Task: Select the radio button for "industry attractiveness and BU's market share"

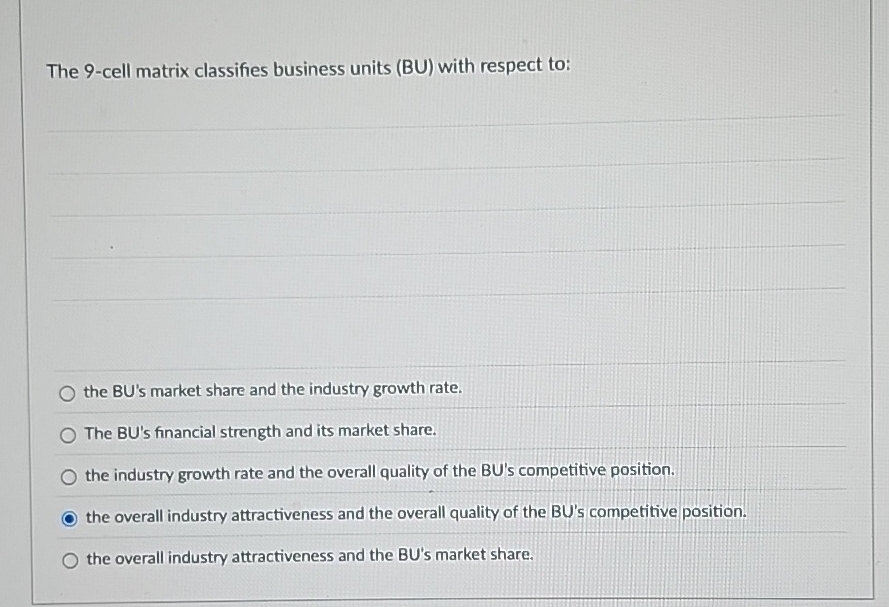Action: coord(67,558)
